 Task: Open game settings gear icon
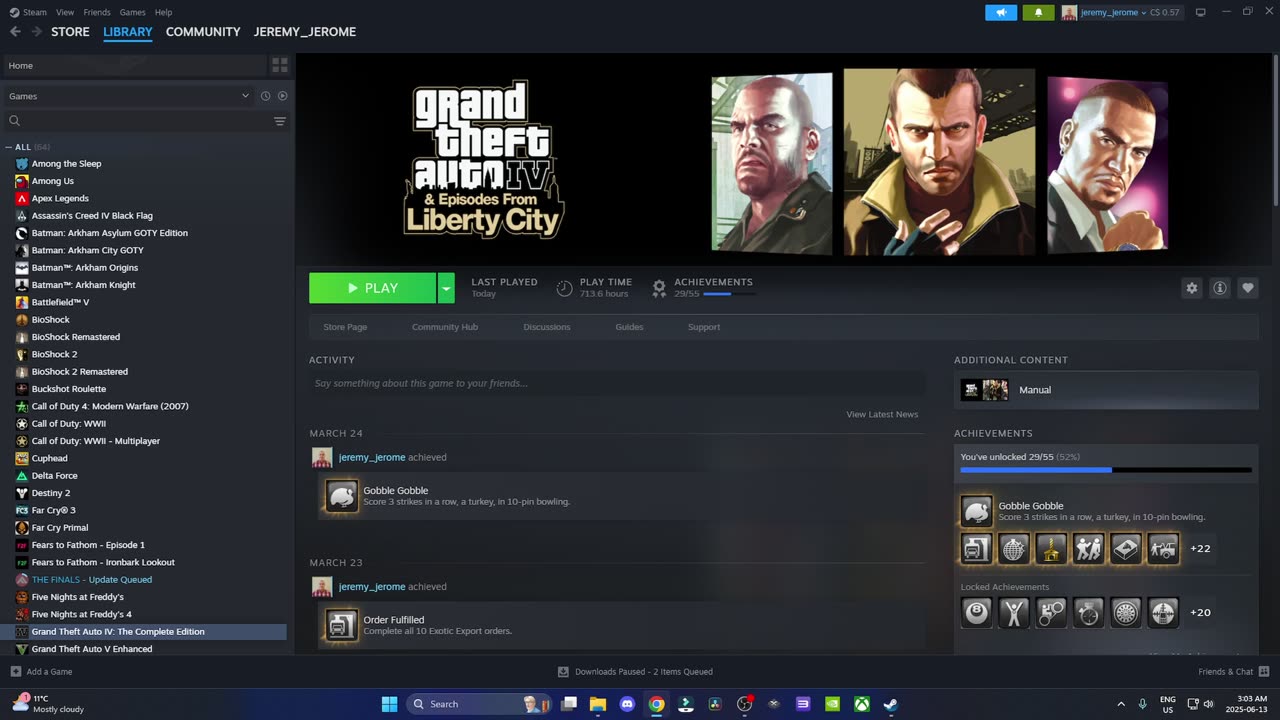1191,288
